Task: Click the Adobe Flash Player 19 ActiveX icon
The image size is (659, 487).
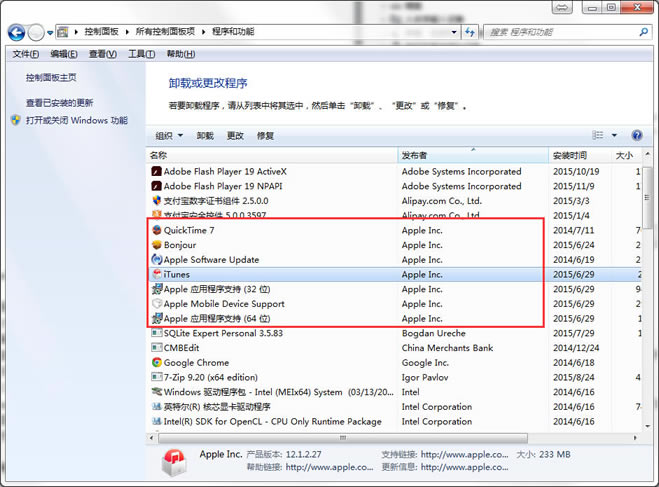Action: [x=157, y=171]
